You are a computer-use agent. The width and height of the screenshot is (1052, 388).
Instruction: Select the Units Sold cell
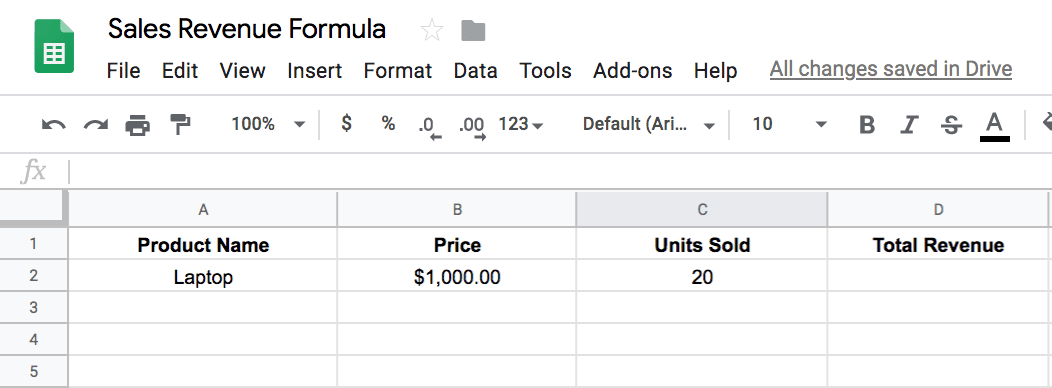pos(702,244)
